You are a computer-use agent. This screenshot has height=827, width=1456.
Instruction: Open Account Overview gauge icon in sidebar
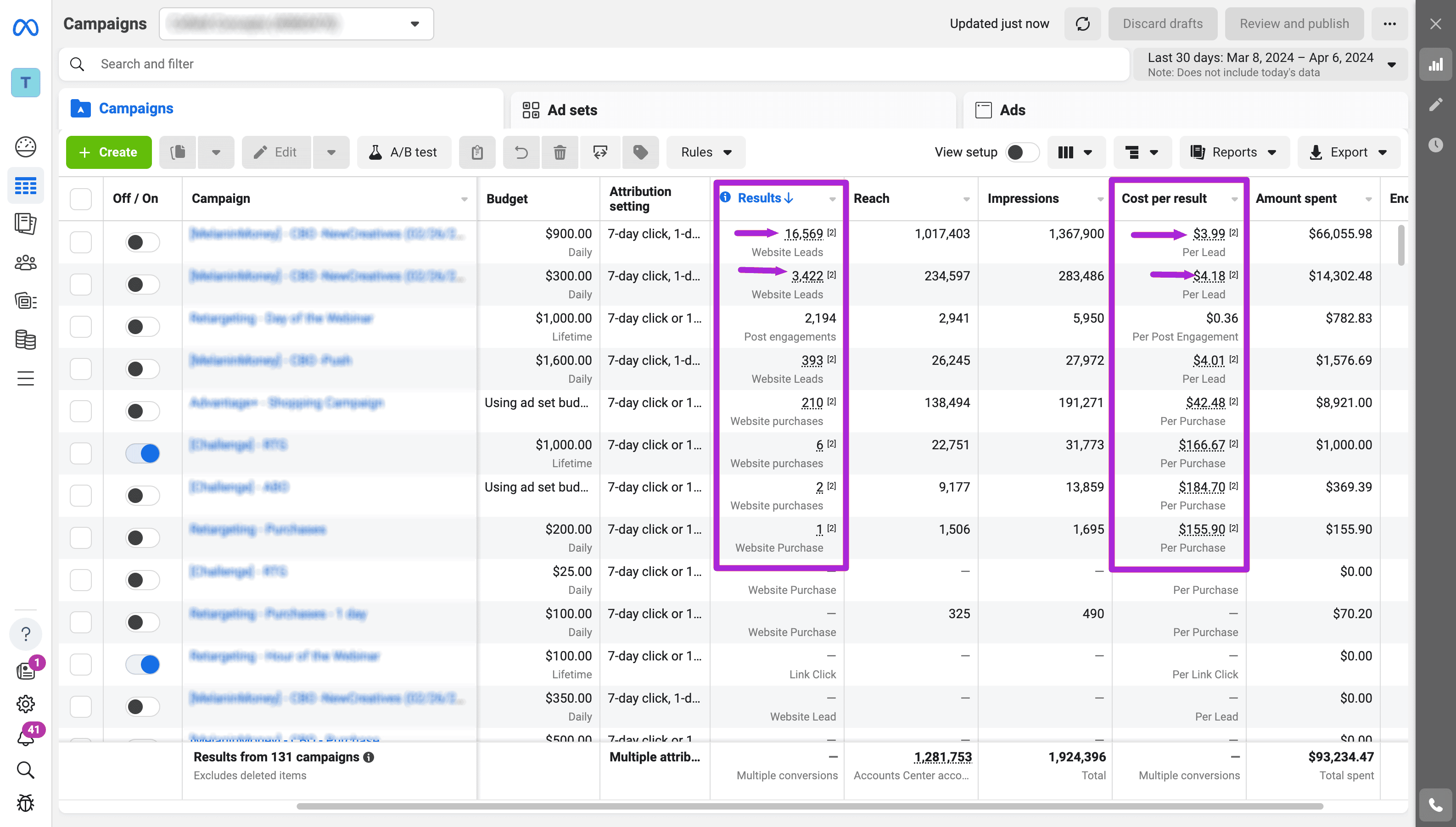[26, 147]
